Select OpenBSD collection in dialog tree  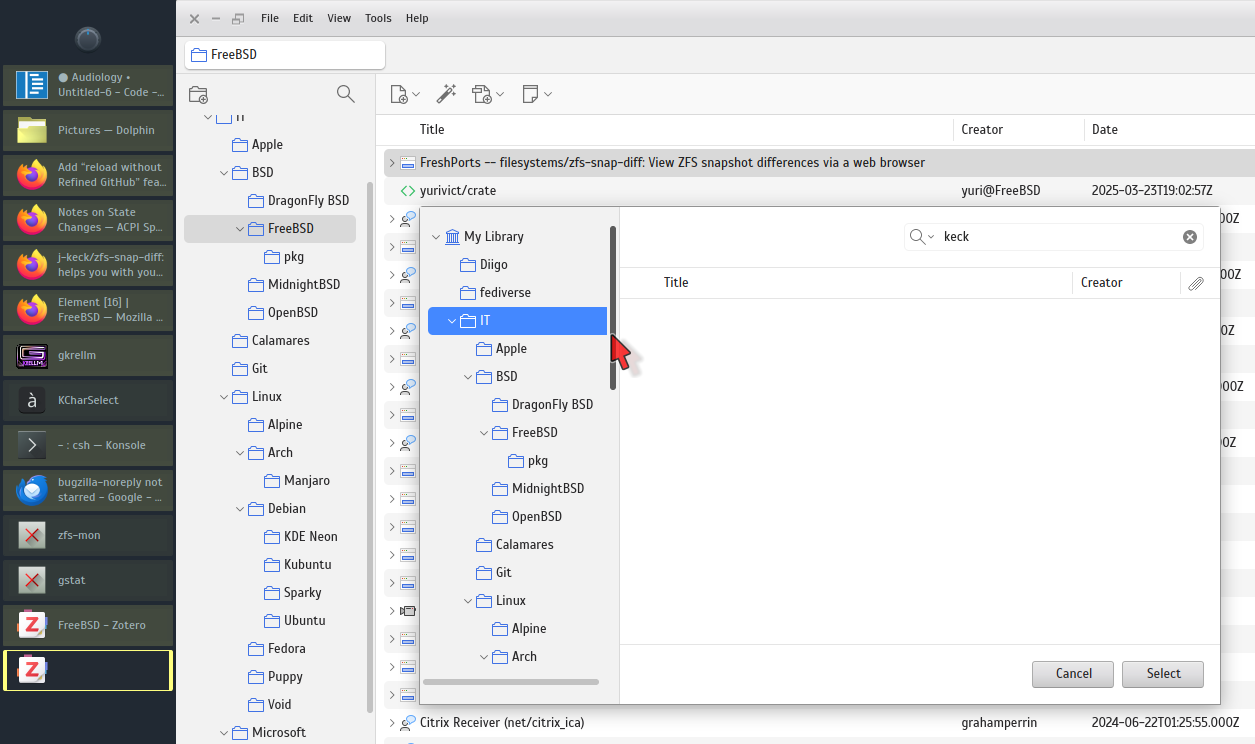tap(528, 517)
